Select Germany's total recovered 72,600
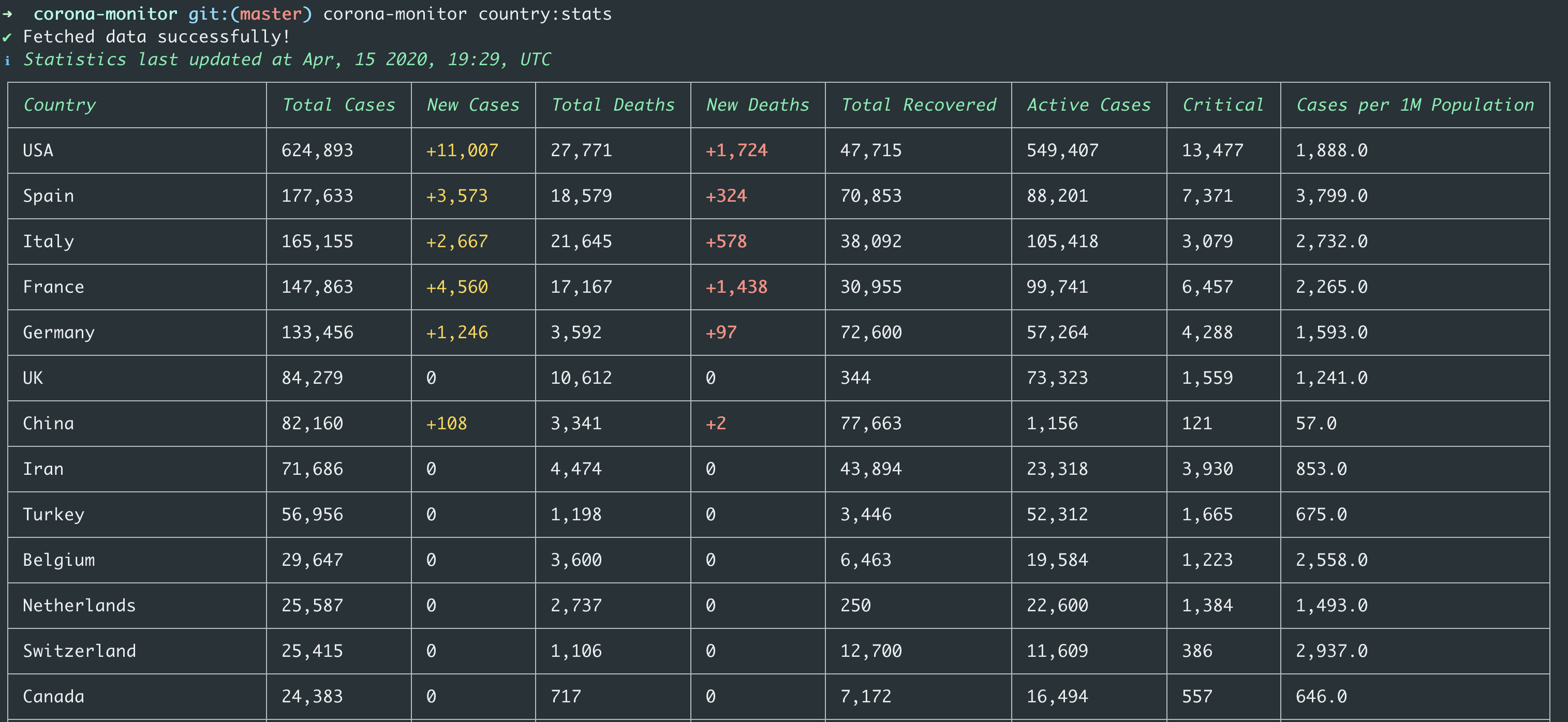 (870, 333)
